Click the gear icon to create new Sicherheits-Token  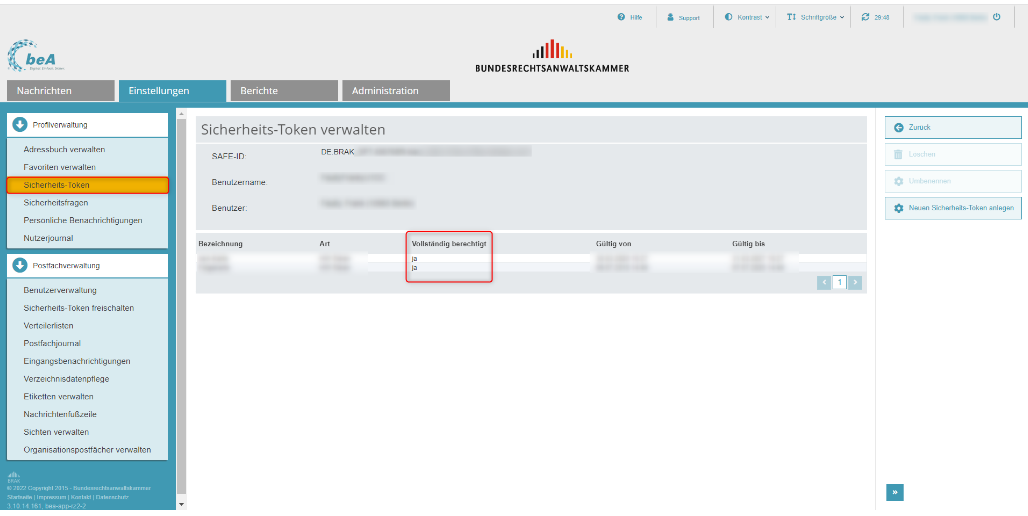pyautogui.click(x=898, y=208)
